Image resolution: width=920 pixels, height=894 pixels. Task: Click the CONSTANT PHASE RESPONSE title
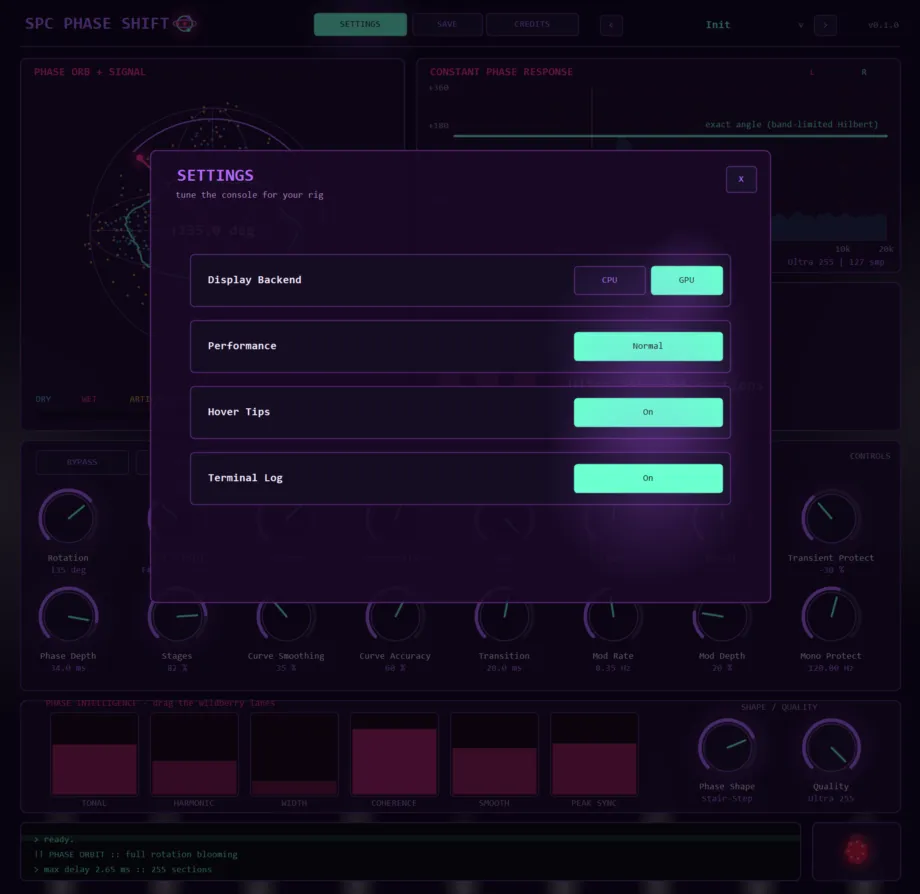tap(501, 72)
